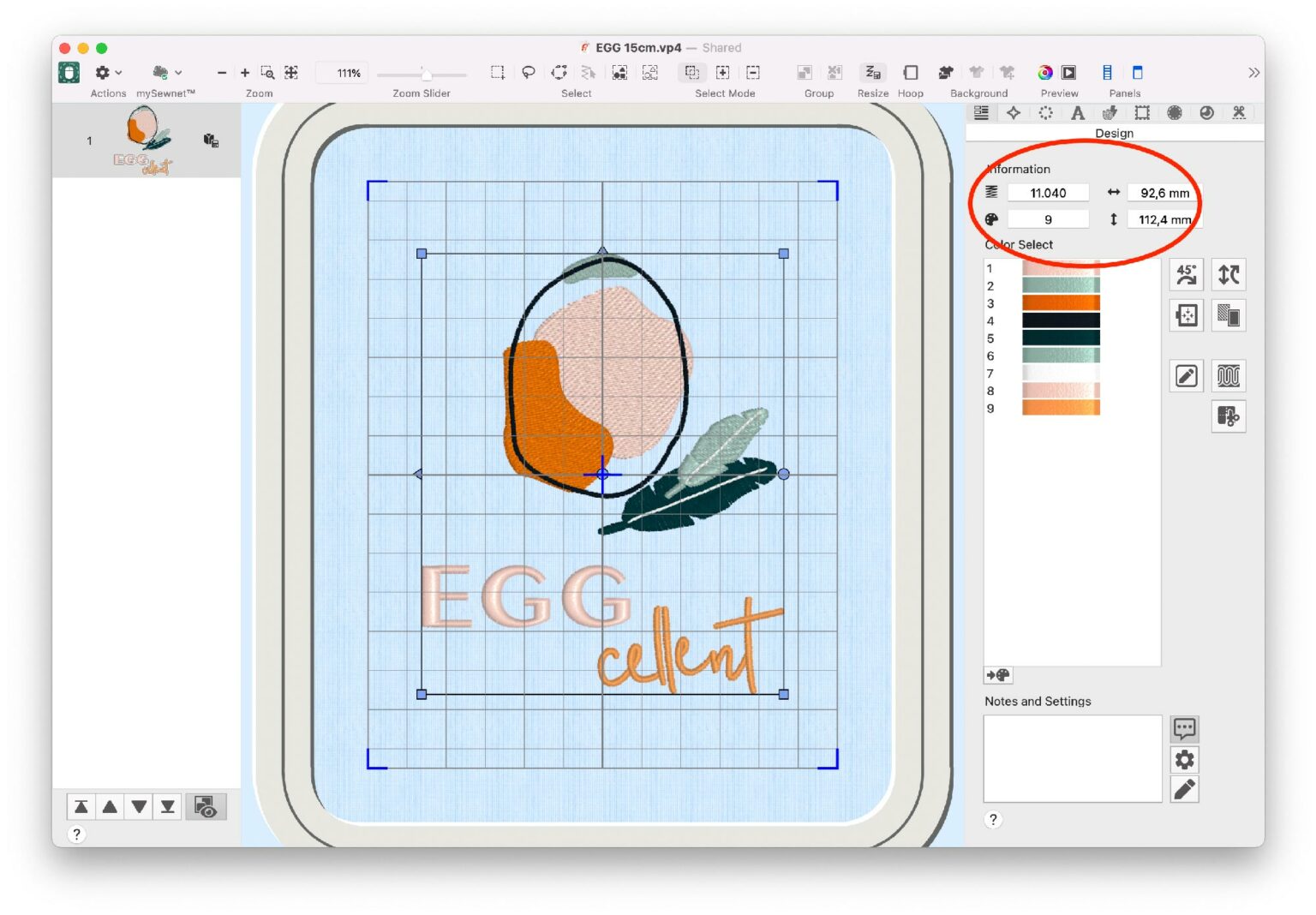Expand the toolbar overflow chevron

click(x=1253, y=73)
